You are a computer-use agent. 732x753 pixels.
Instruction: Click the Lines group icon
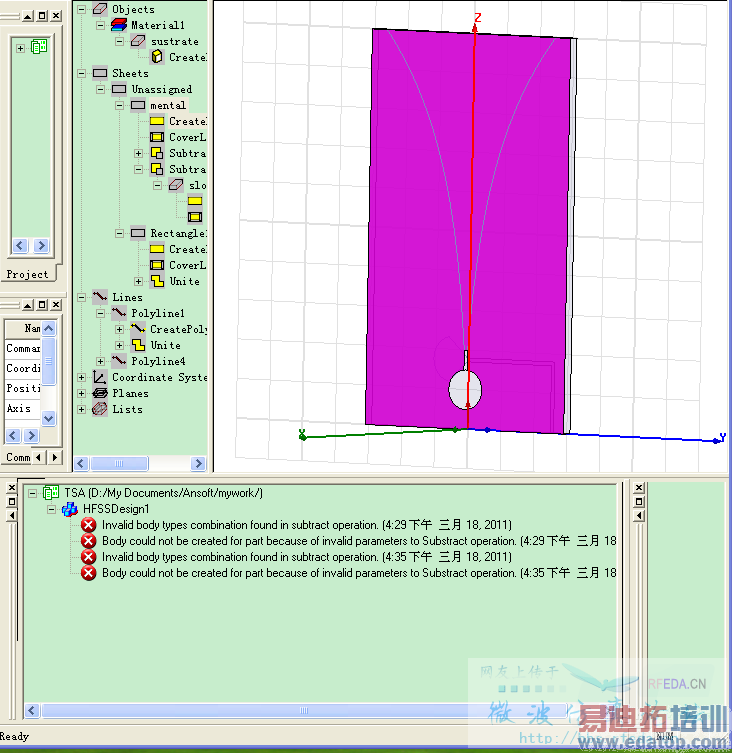[x=100, y=297]
